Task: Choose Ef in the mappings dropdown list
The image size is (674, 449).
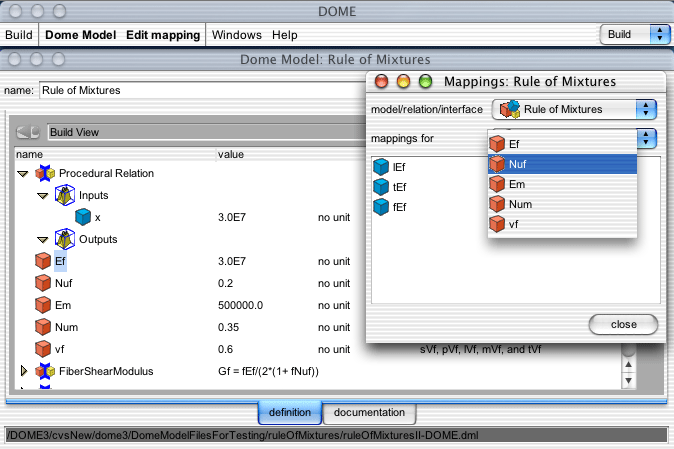Action: (x=562, y=144)
